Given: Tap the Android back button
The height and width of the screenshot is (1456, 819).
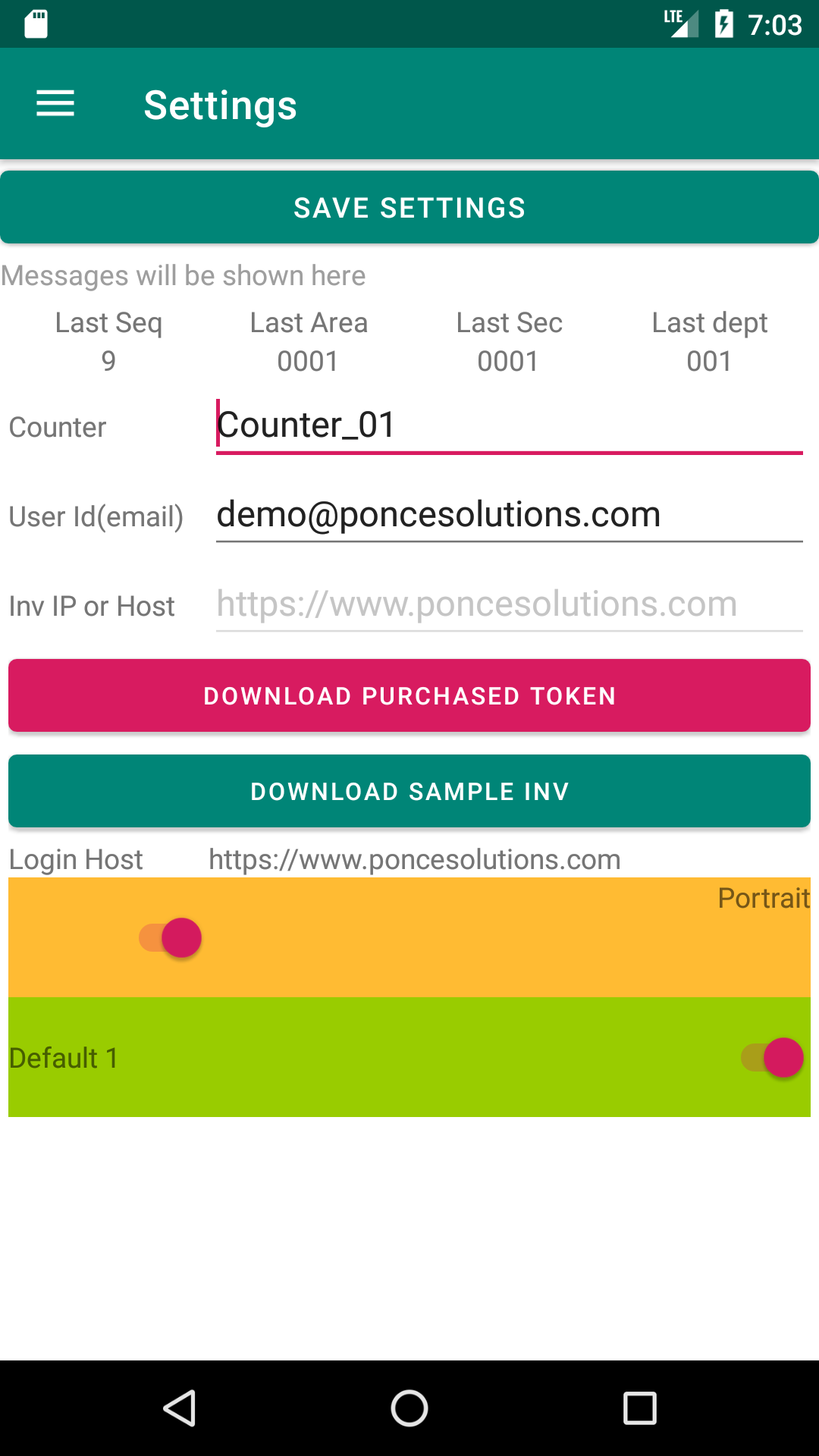Looking at the screenshot, I should (180, 1408).
